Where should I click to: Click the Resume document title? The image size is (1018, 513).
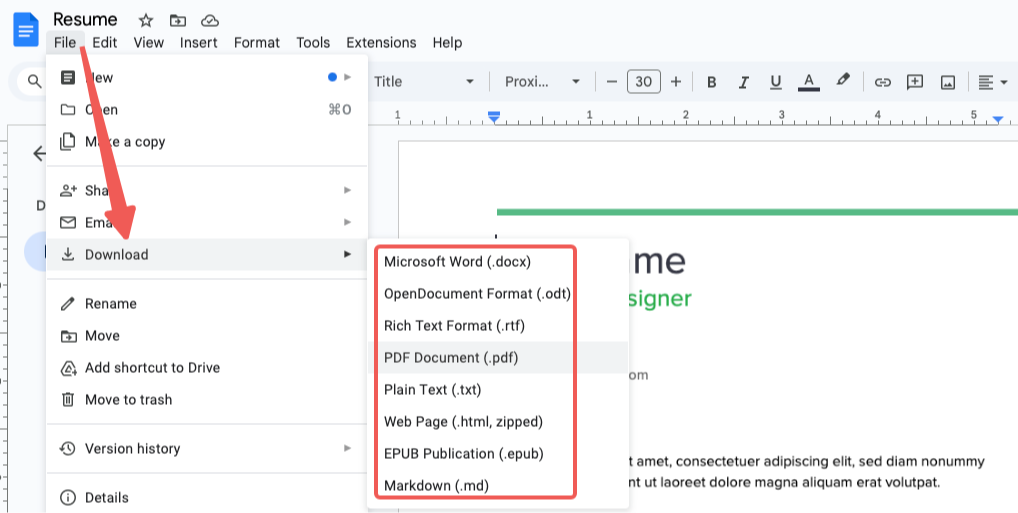pyautogui.click(x=85, y=19)
